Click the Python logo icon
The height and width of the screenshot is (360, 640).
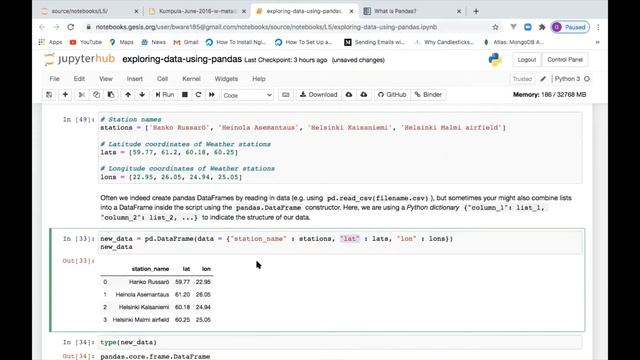coord(495,60)
